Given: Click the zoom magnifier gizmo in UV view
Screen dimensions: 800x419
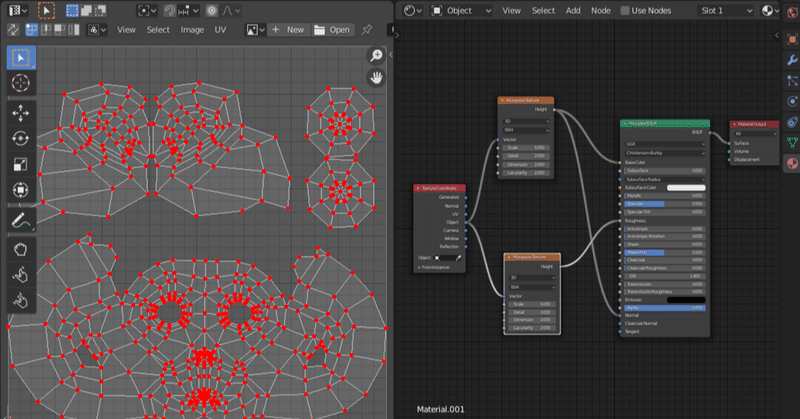Looking at the screenshot, I should point(377,55).
